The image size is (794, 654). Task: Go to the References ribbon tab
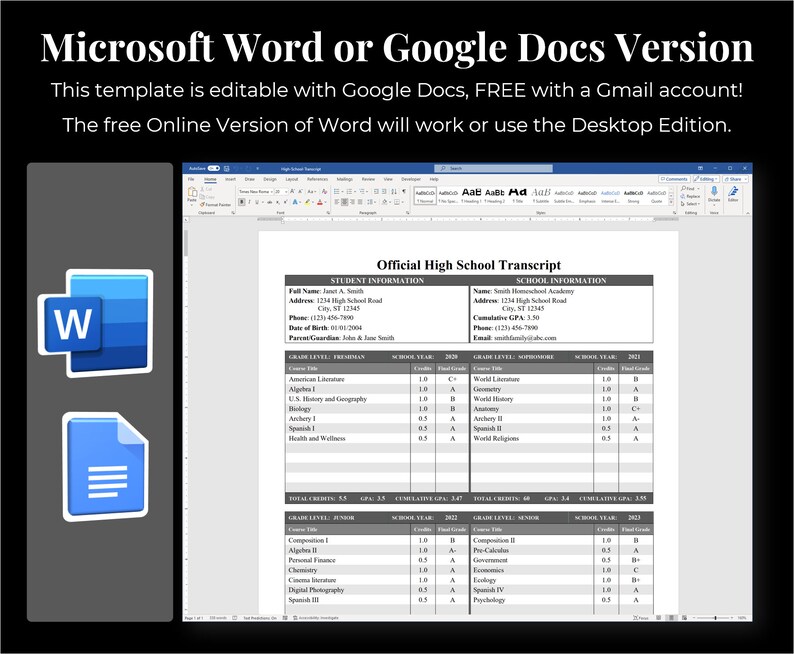317,179
